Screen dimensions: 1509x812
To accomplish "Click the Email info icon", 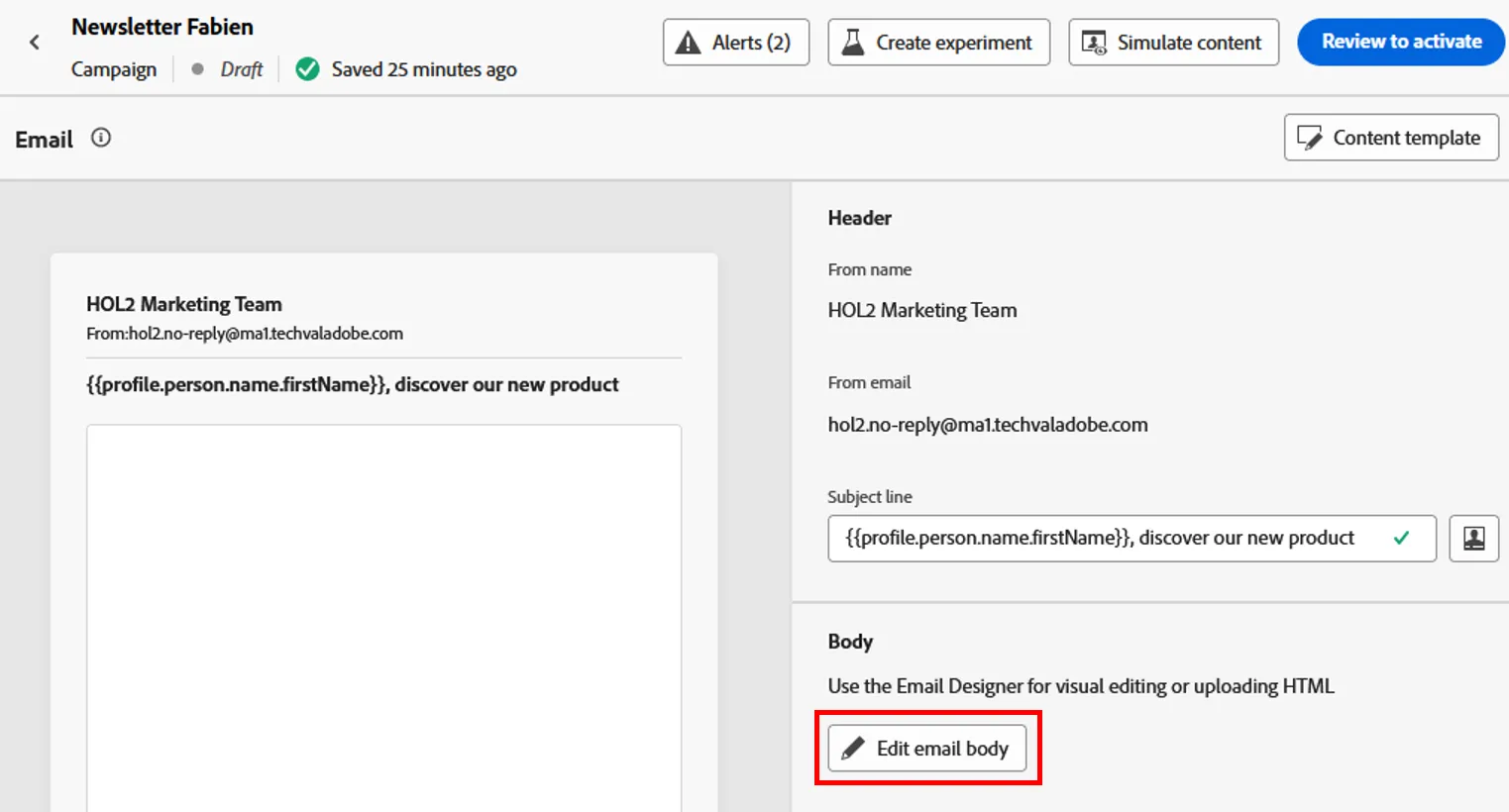I will [x=101, y=138].
